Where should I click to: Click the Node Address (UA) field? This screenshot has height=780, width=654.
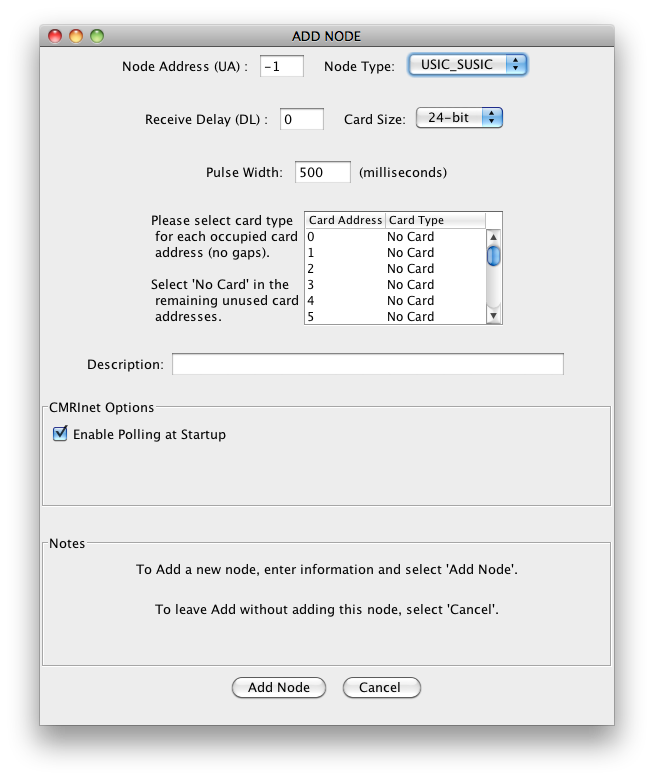pyautogui.click(x=281, y=67)
